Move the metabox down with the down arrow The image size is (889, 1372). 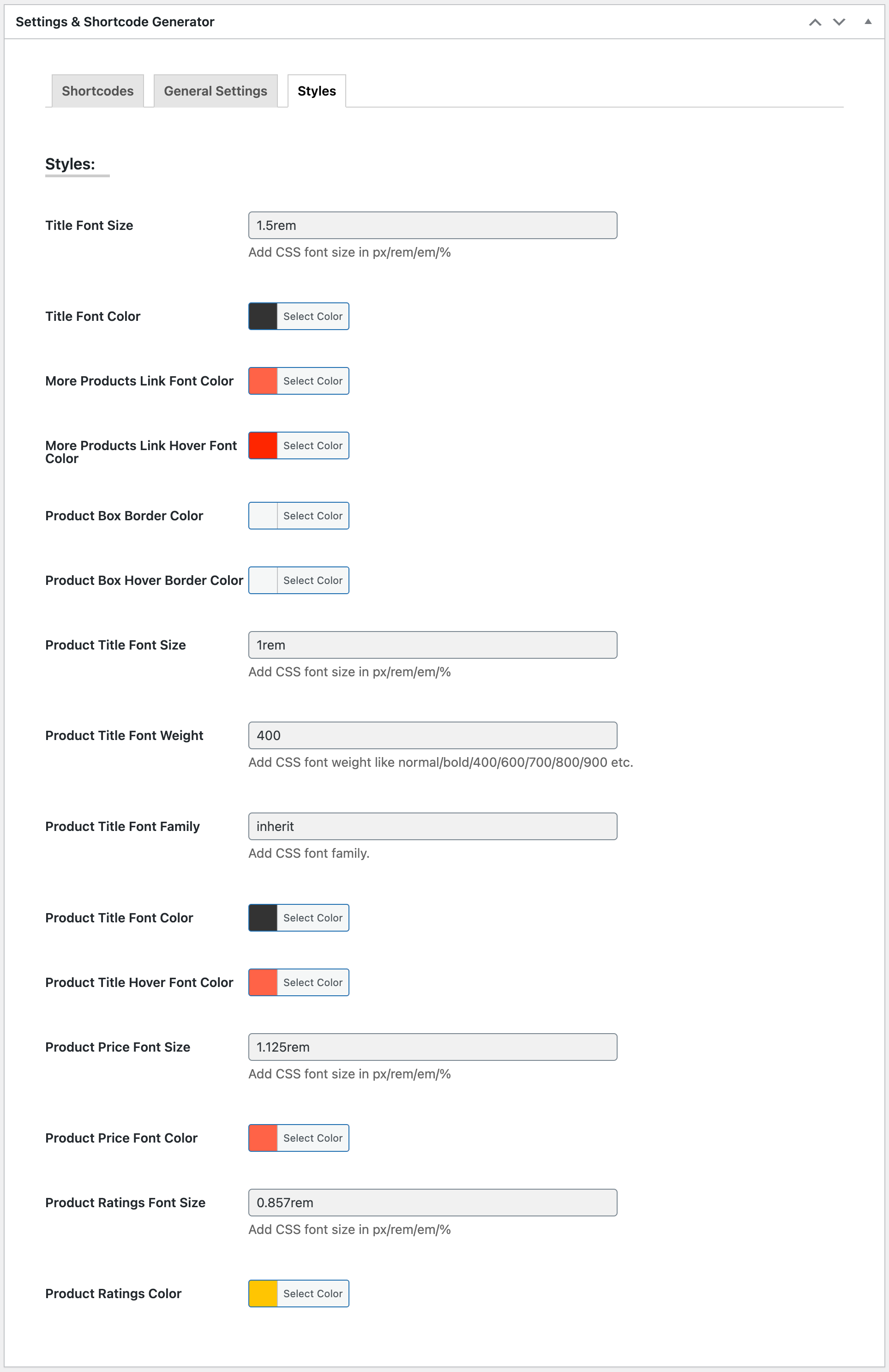point(839,22)
